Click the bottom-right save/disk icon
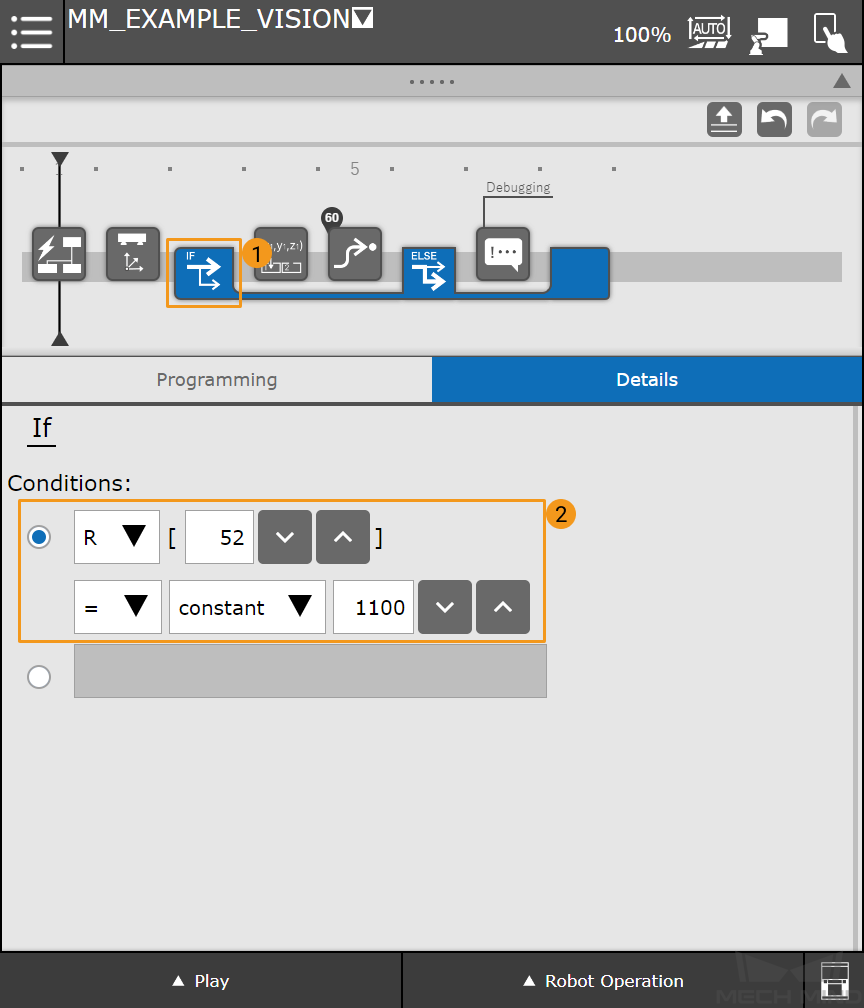Screen dimensions: 864x1008 tap(835, 981)
